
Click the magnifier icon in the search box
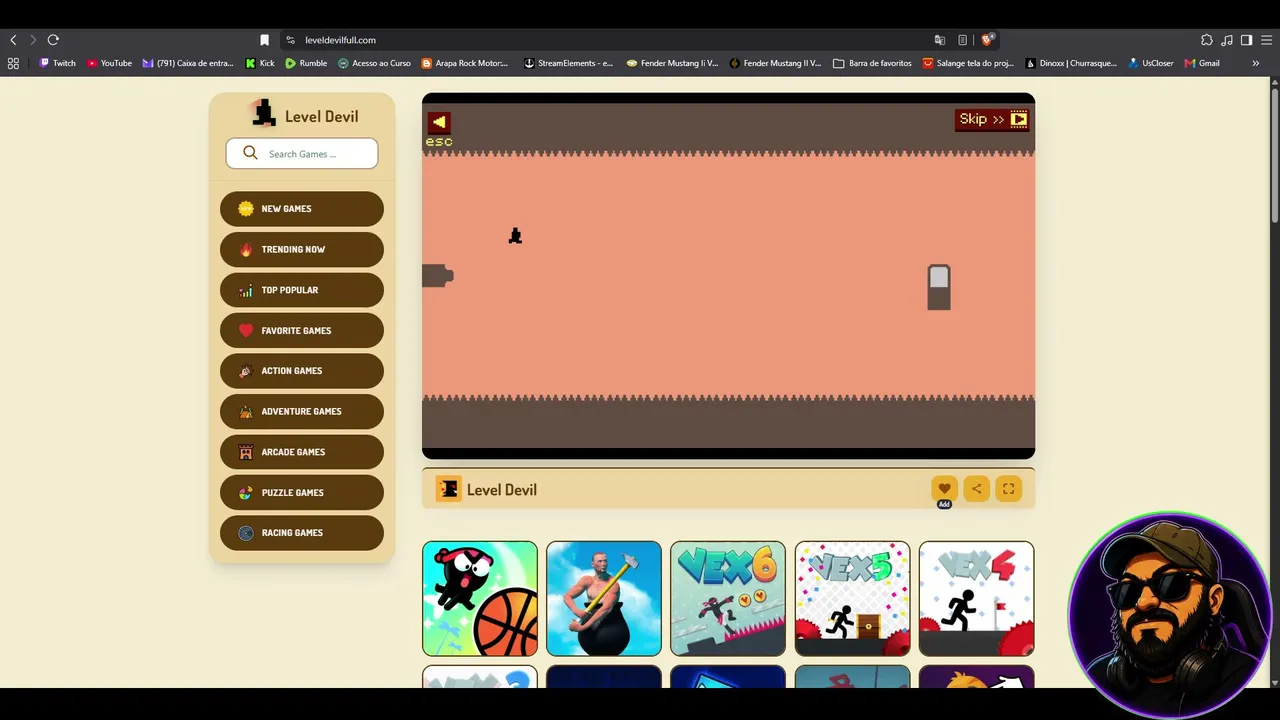pos(250,153)
